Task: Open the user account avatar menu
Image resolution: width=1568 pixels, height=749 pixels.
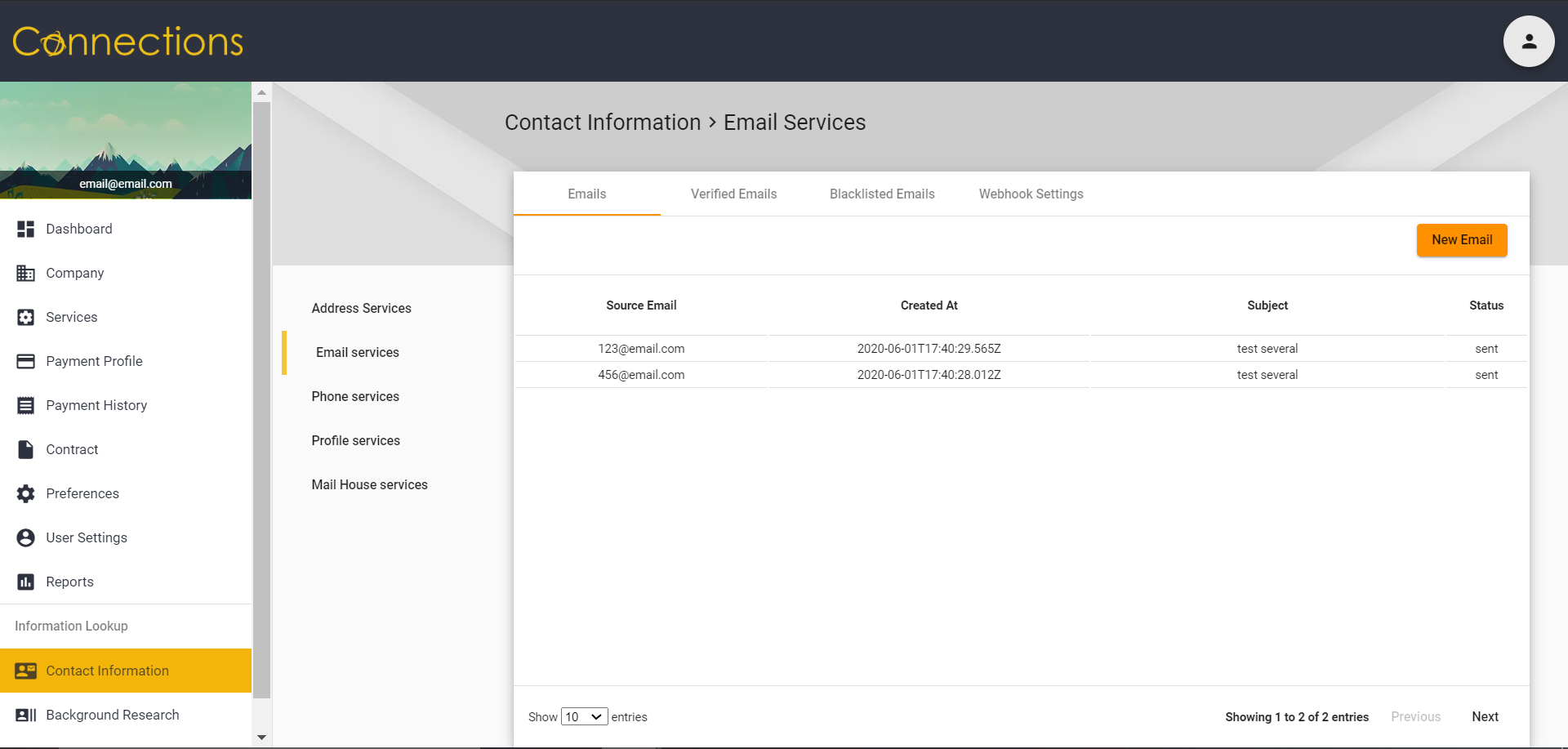Action: coord(1529,41)
